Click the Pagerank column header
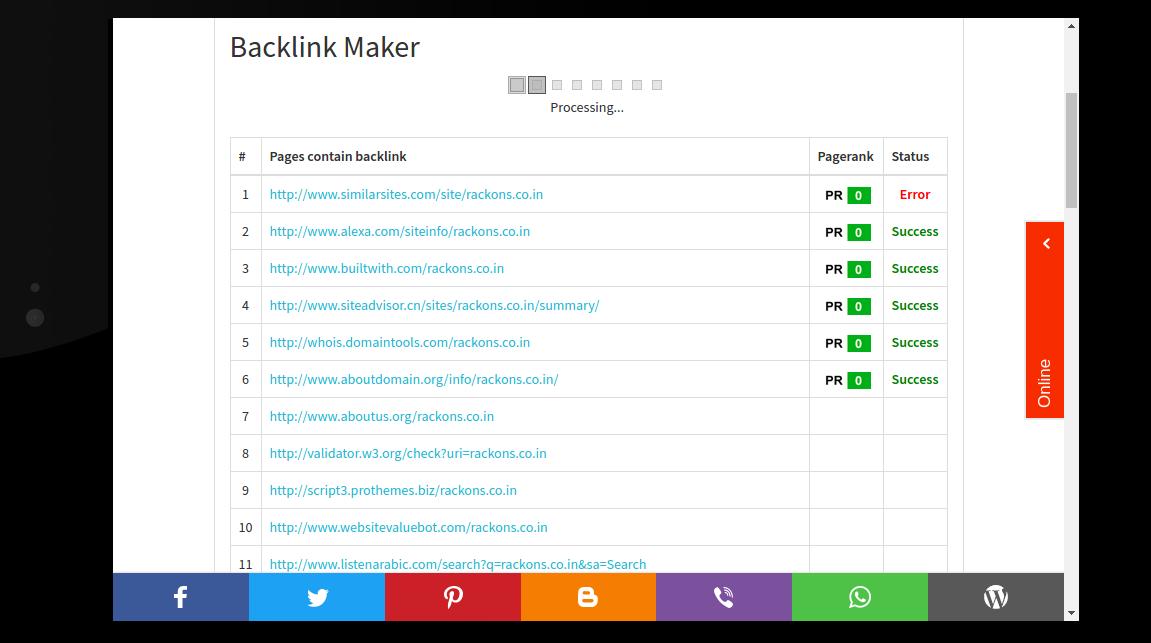 click(846, 156)
